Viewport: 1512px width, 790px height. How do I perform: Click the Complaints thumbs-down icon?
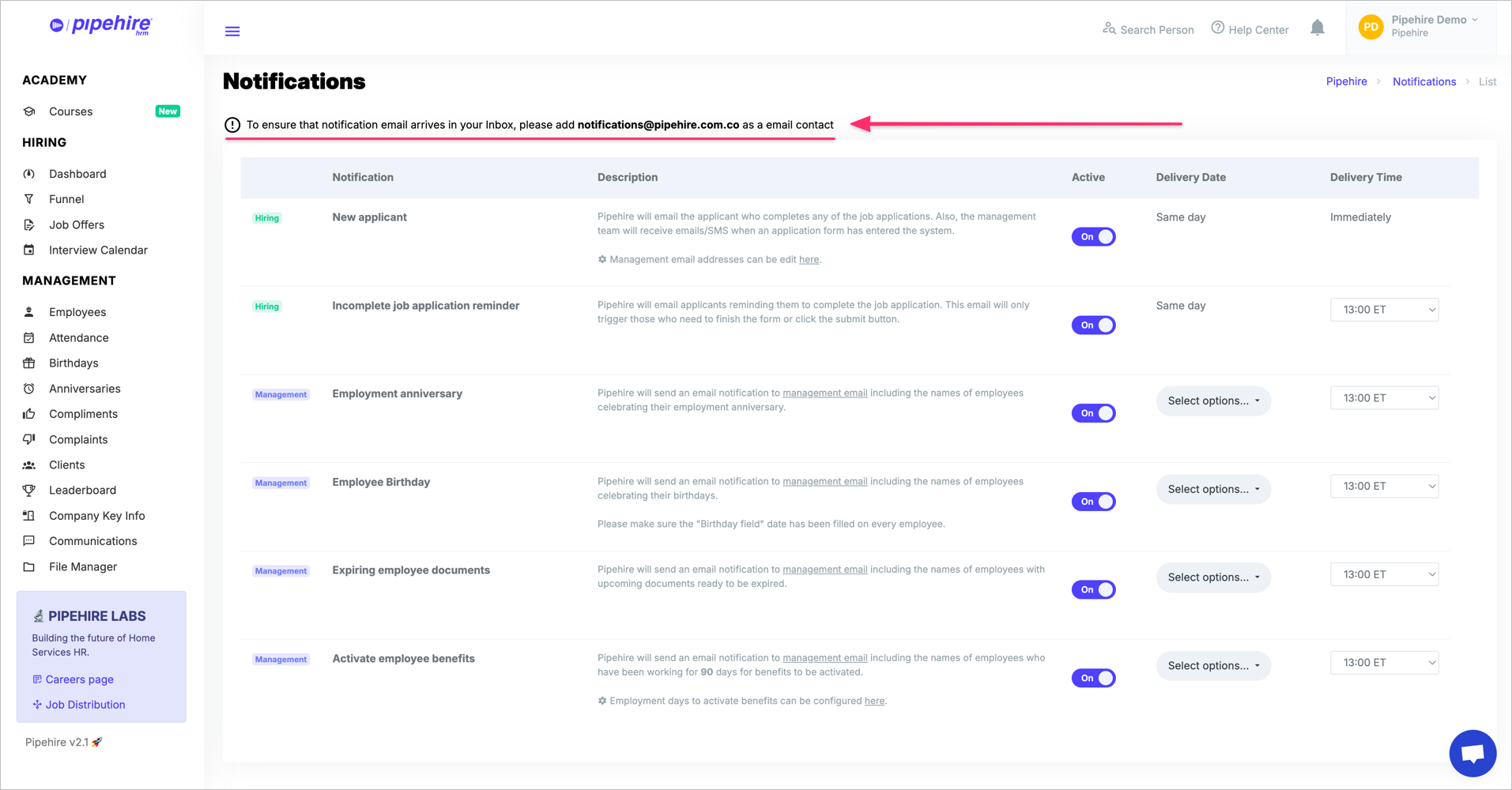pyautogui.click(x=29, y=439)
